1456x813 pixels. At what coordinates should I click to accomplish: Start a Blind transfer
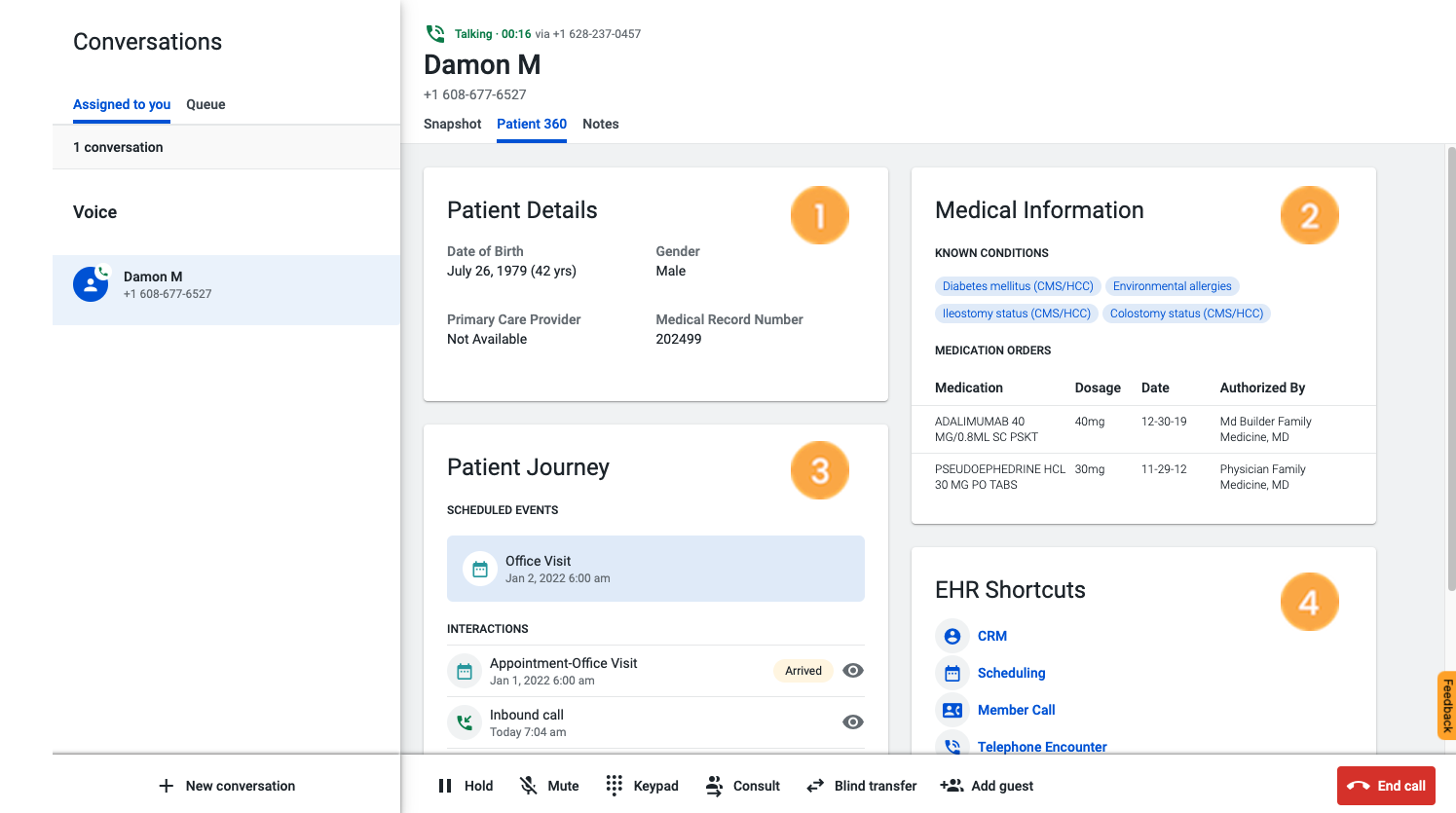tap(861, 786)
